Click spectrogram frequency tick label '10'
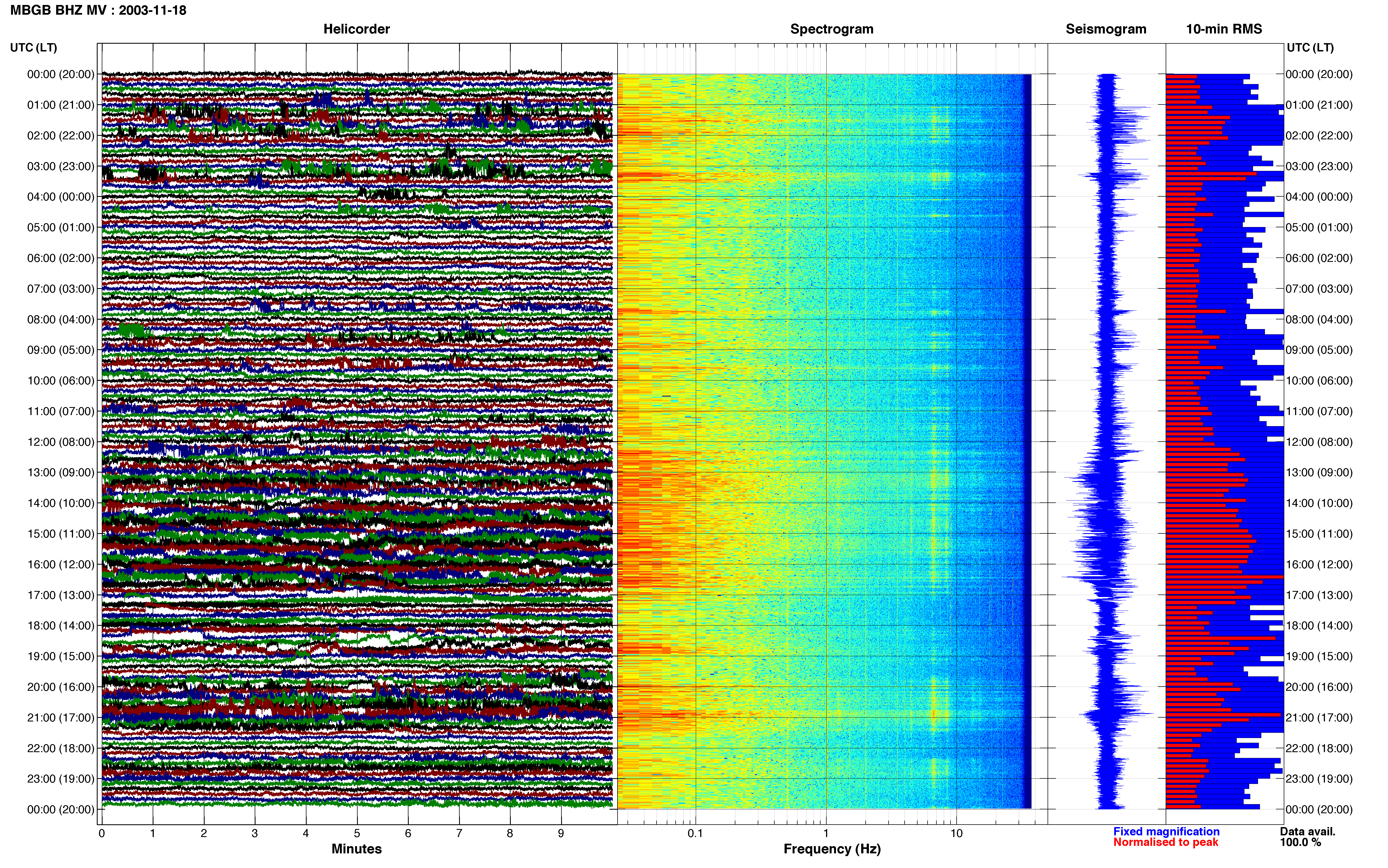The width and height of the screenshot is (1388, 868). coord(956,833)
